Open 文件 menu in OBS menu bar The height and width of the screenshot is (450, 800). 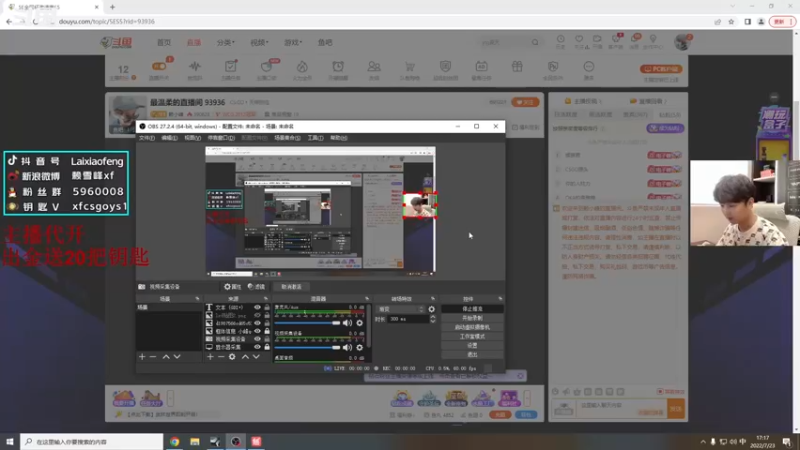coord(146,138)
